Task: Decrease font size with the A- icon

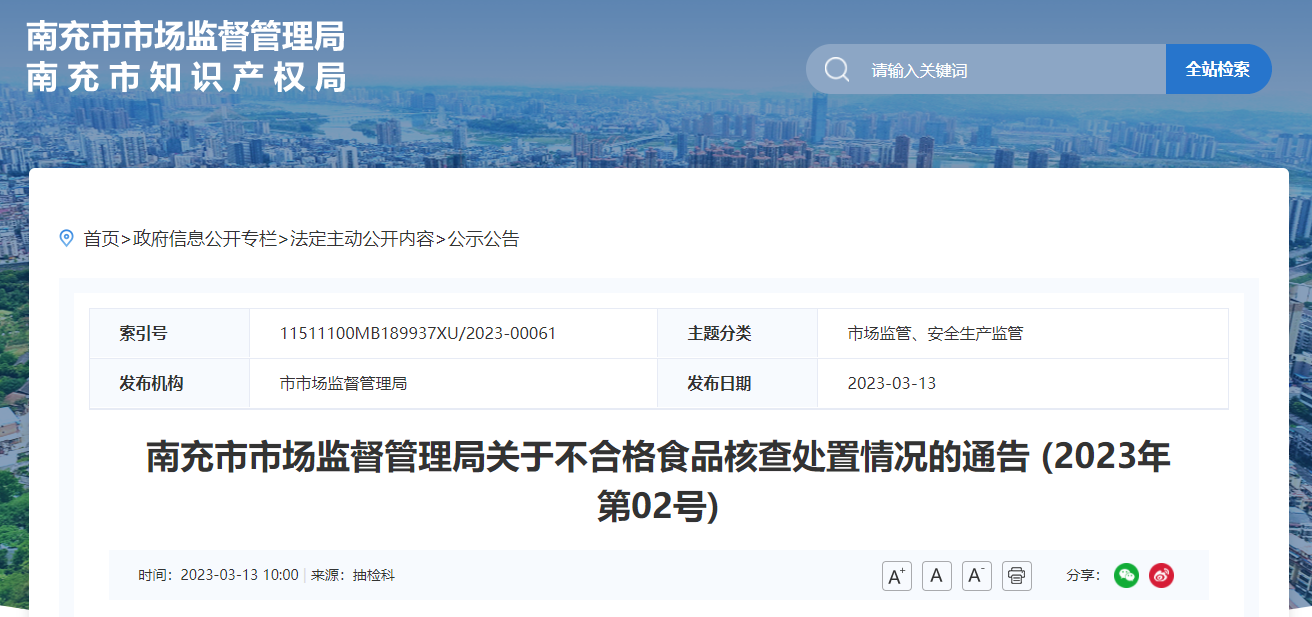Action: coord(977,576)
